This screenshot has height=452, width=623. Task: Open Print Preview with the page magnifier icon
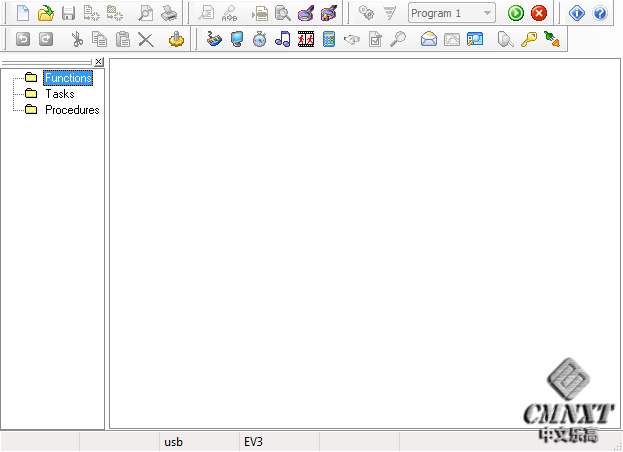tap(145, 13)
